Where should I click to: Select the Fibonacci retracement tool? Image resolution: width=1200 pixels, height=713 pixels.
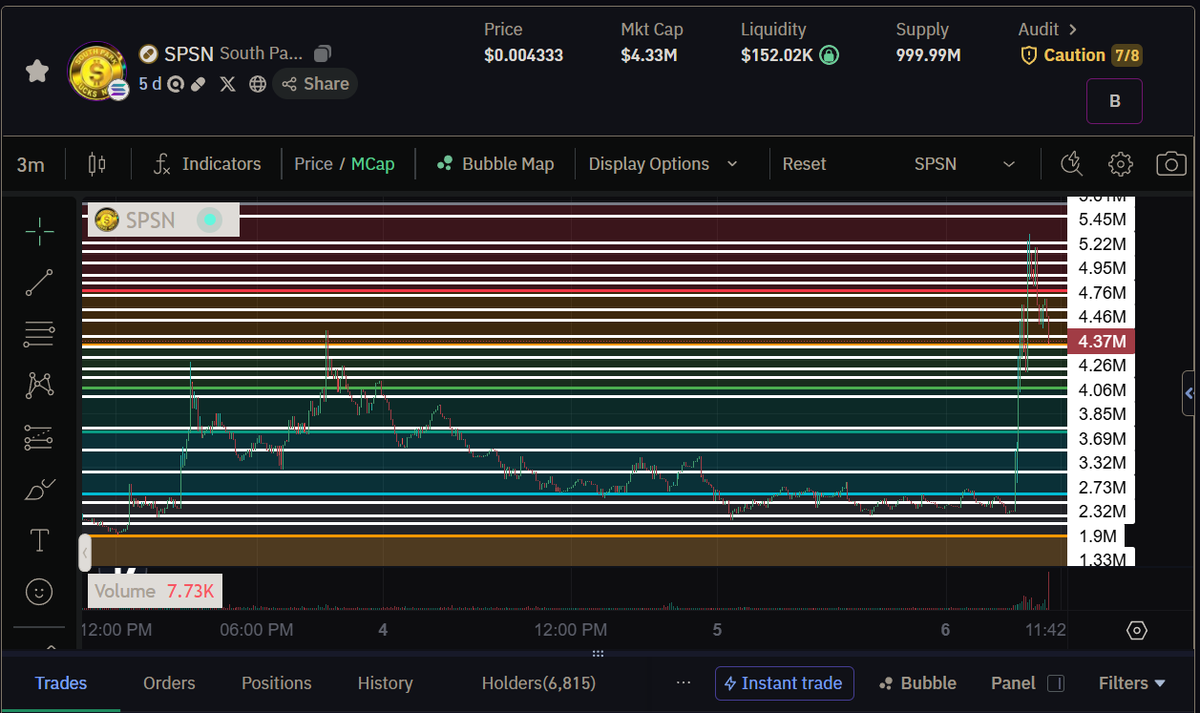(x=39, y=334)
